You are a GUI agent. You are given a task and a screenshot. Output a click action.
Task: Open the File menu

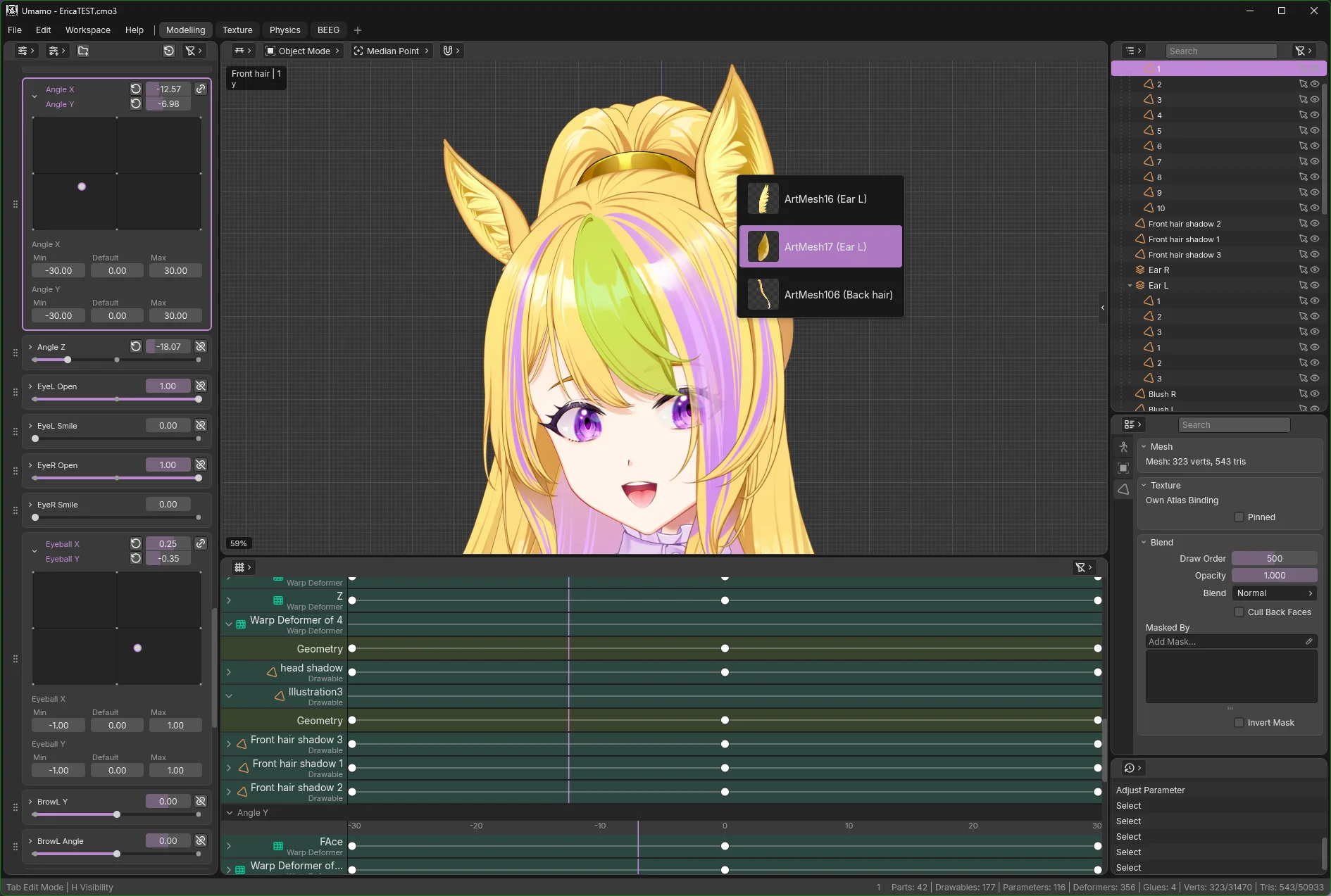pyautogui.click(x=15, y=30)
